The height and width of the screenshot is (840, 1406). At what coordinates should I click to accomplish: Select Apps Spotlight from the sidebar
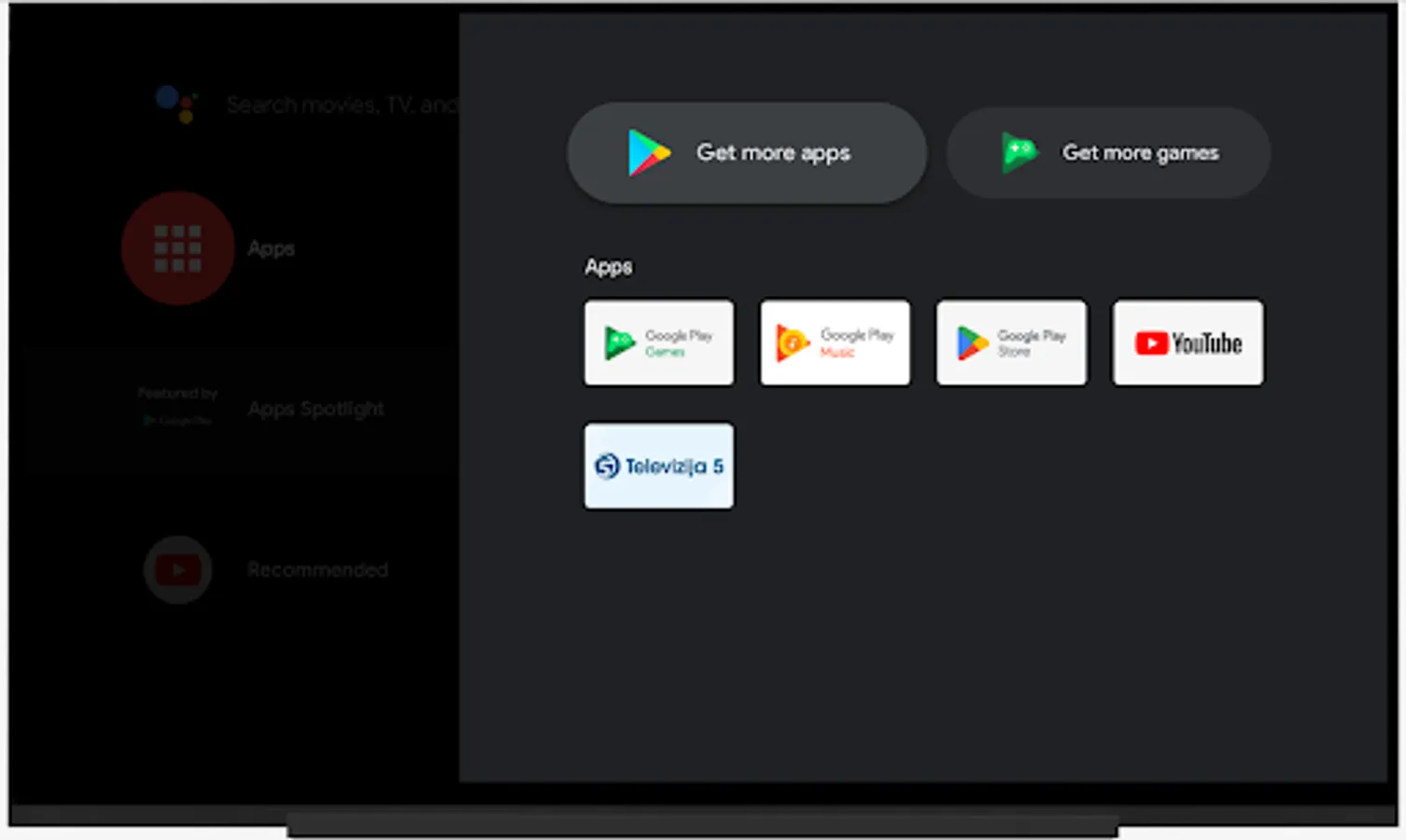tap(315, 408)
